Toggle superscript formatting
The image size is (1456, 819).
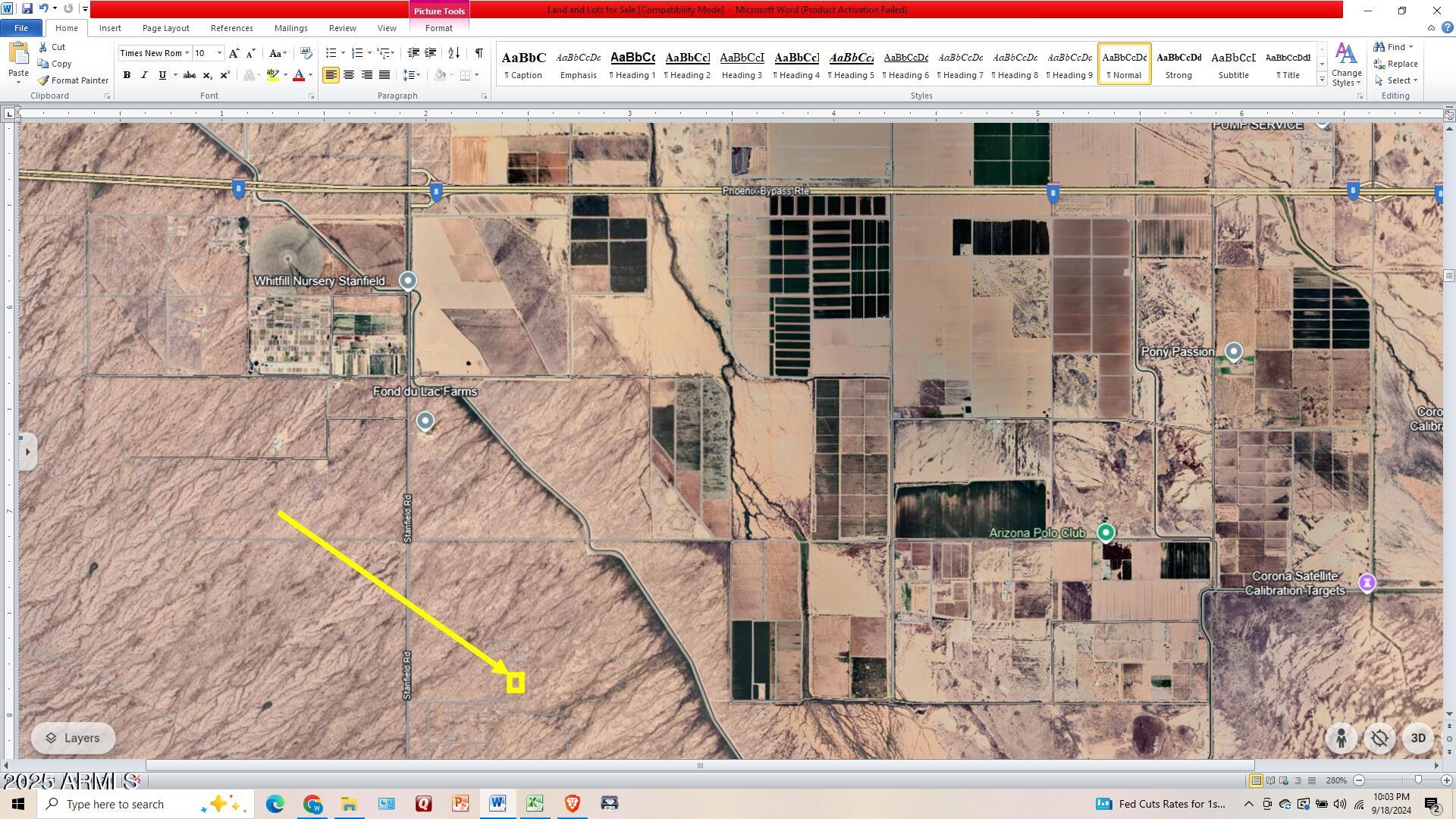224,75
